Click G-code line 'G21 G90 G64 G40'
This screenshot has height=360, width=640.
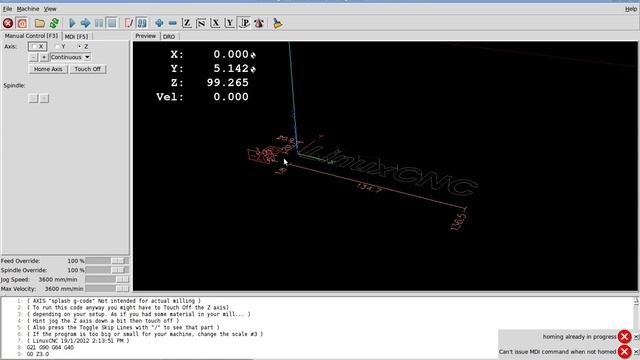point(50,347)
